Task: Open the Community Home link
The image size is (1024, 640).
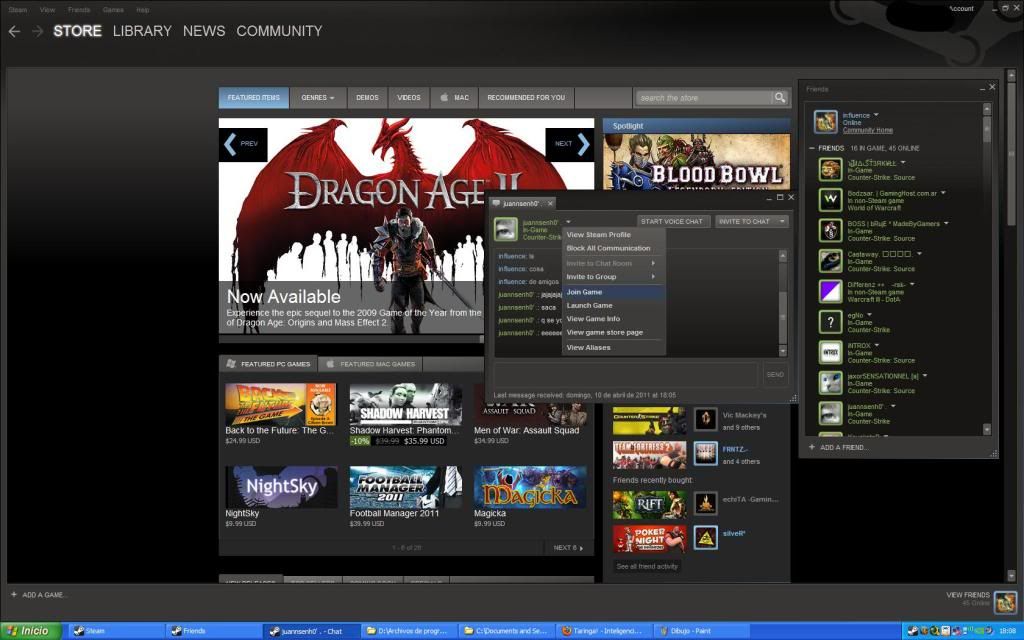Action: (867, 130)
